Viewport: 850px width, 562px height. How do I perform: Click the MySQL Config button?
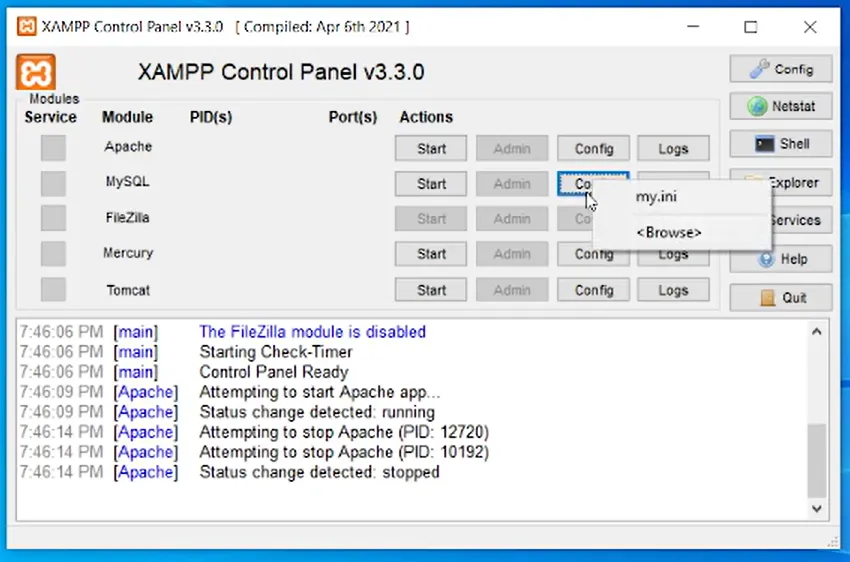575,184
